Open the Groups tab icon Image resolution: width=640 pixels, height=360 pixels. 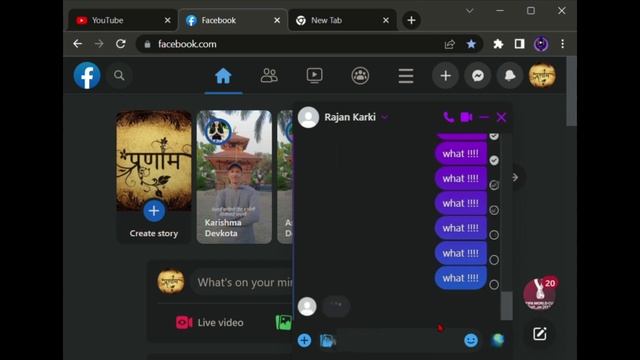point(360,76)
